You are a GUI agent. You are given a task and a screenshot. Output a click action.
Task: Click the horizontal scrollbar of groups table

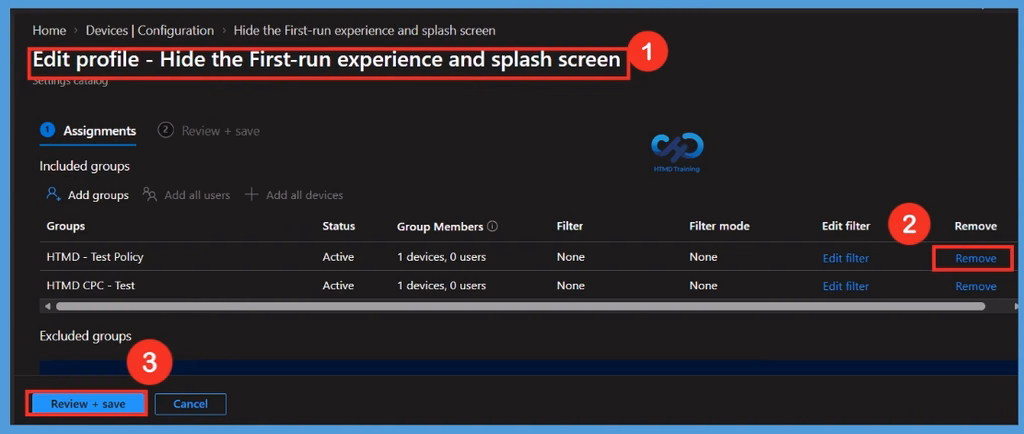coord(520,305)
